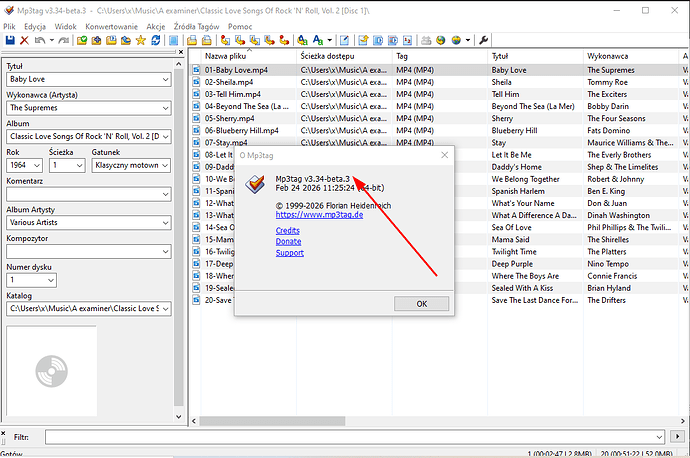The width and height of the screenshot is (690, 458).
Task: Open the Konwertowanie menu
Action: point(111,26)
